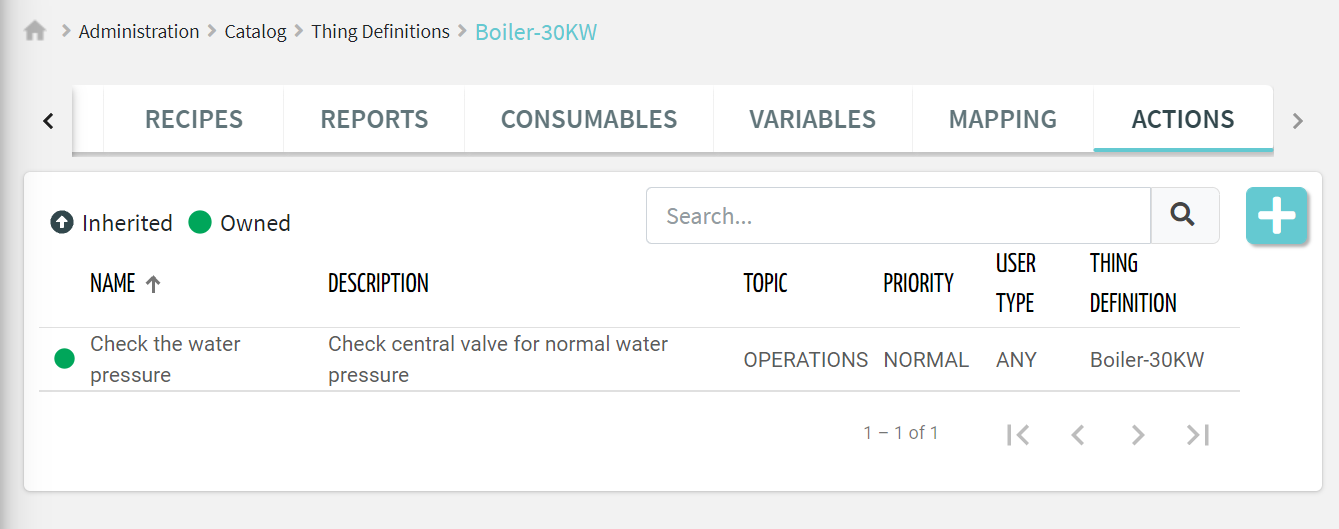1339x529 pixels.
Task: Focus the Search input field
Action: tap(899, 215)
